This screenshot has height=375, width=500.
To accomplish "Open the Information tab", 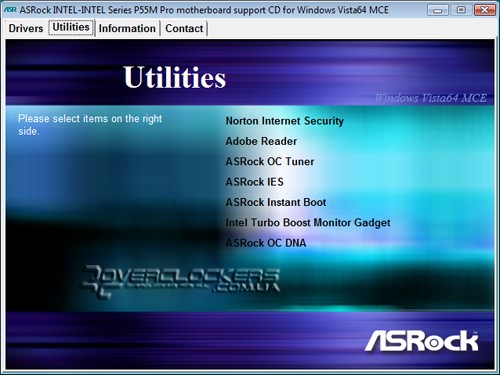I will 127,28.
